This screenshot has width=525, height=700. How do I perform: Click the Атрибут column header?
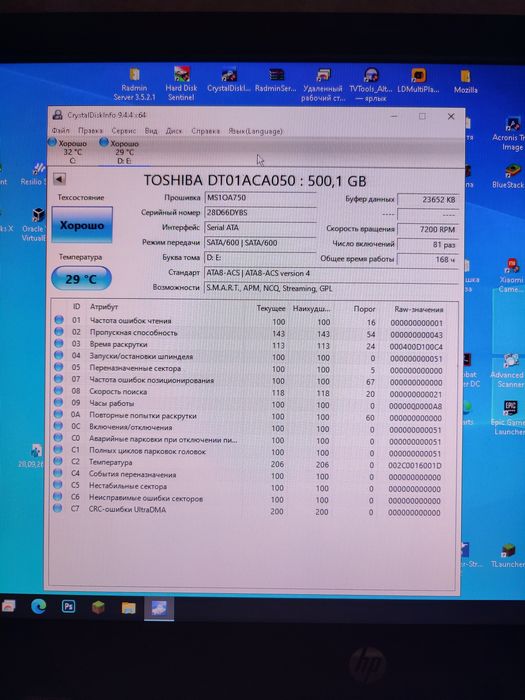pyautogui.click(x=104, y=307)
